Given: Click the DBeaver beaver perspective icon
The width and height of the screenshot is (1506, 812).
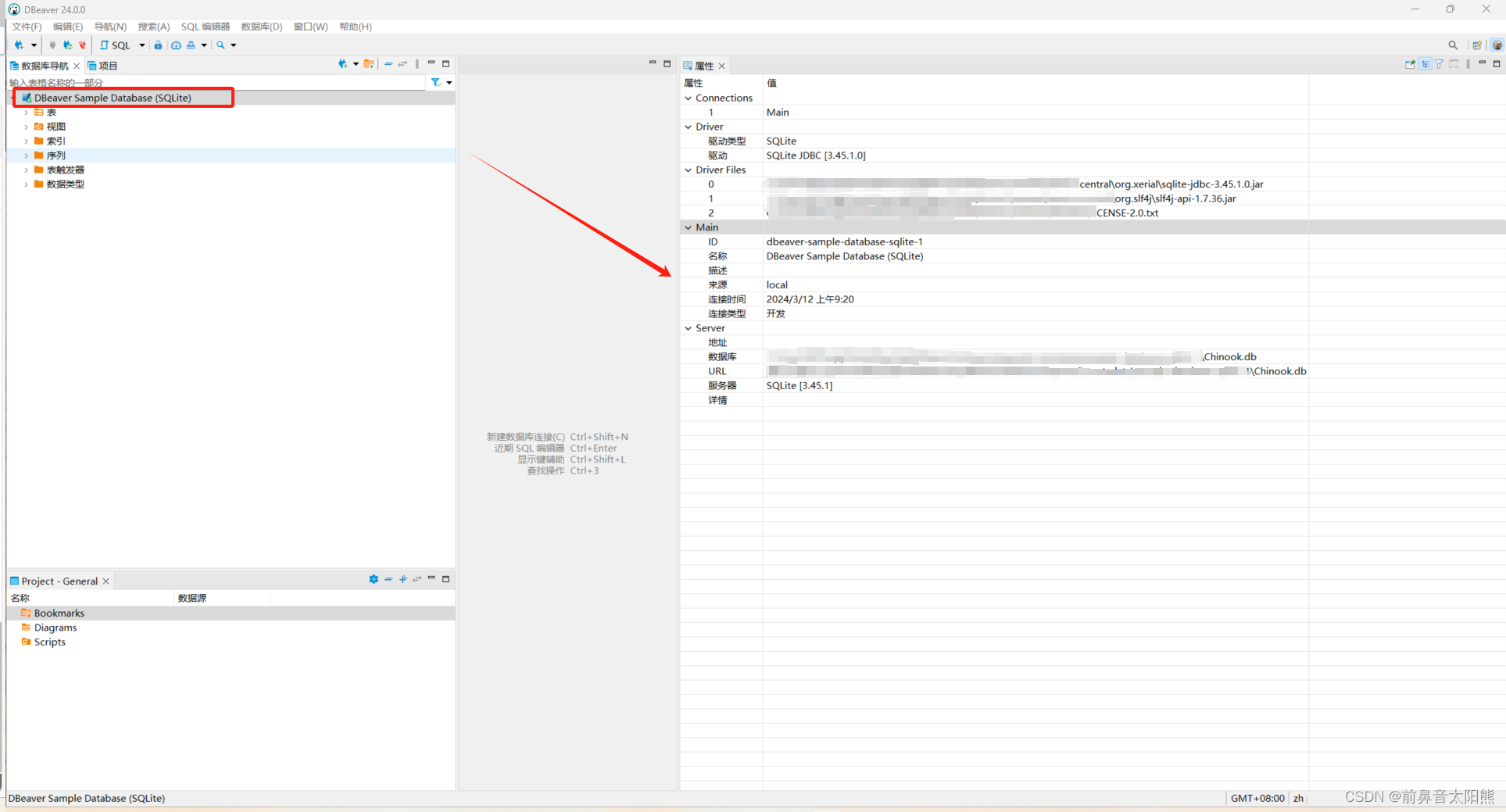Looking at the screenshot, I should pos(1497,45).
